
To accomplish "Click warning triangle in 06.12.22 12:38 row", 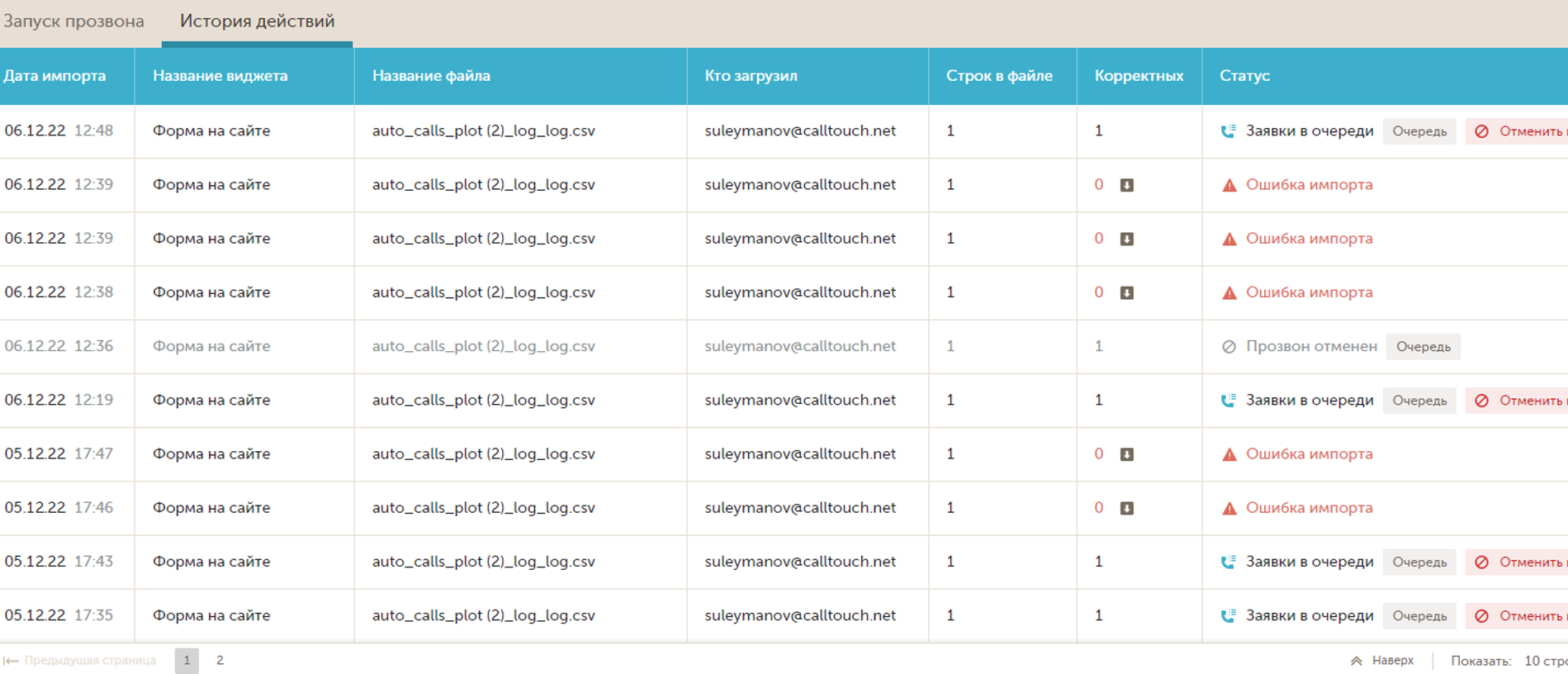I will pyautogui.click(x=1229, y=292).
